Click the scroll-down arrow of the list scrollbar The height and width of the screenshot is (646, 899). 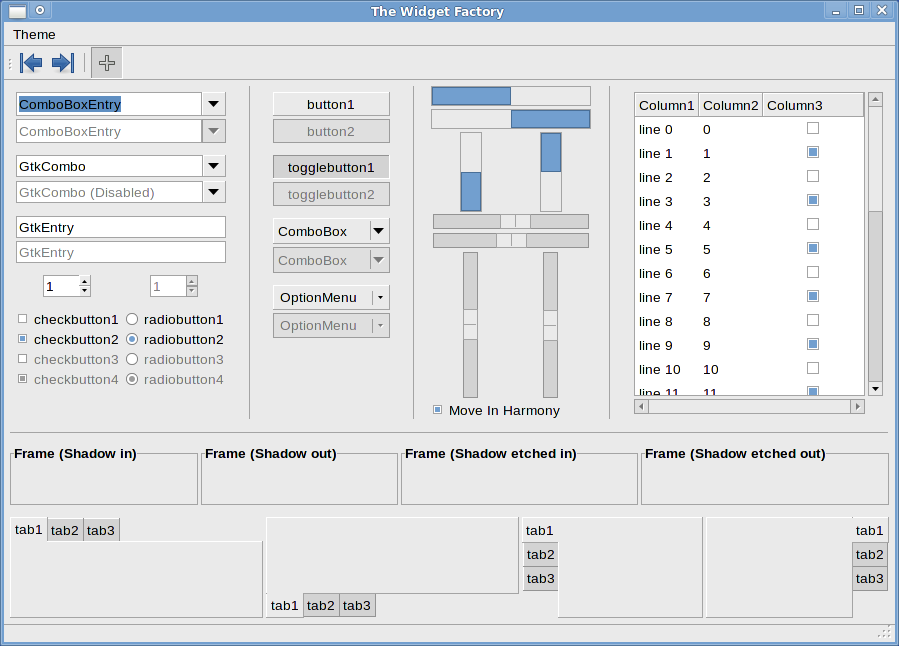[875, 388]
